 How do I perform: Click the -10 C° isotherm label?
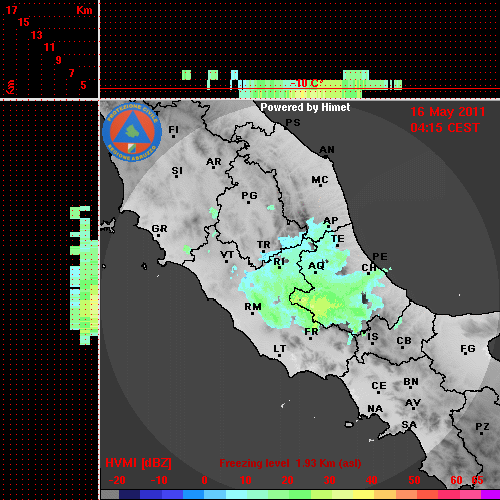tap(306, 83)
